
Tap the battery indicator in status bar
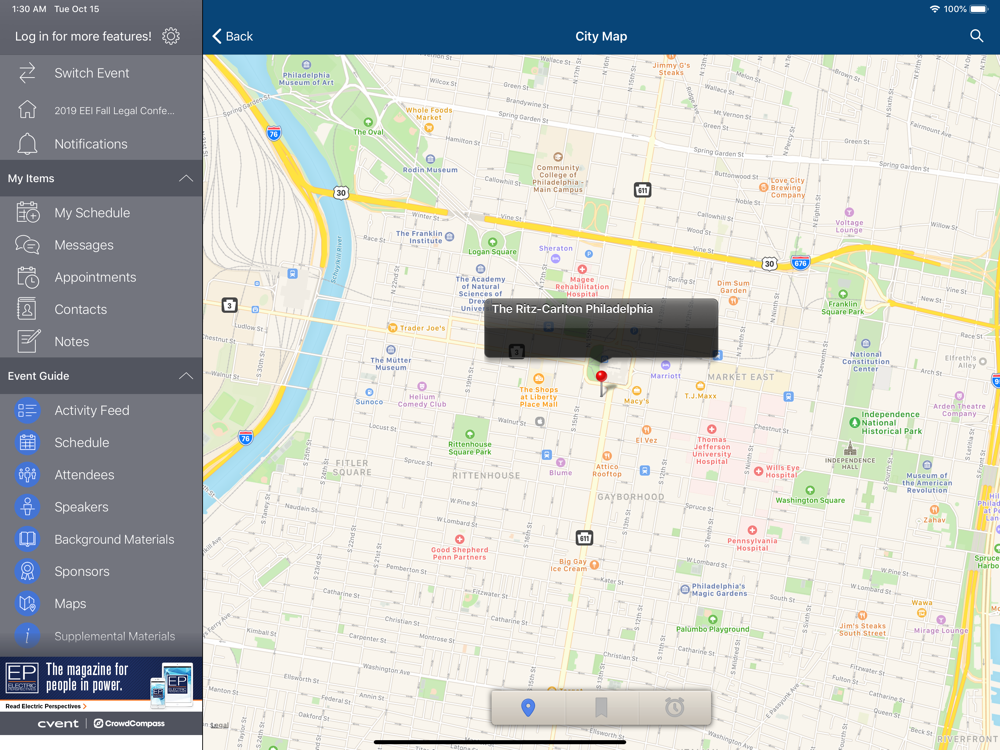tap(979, 9)
